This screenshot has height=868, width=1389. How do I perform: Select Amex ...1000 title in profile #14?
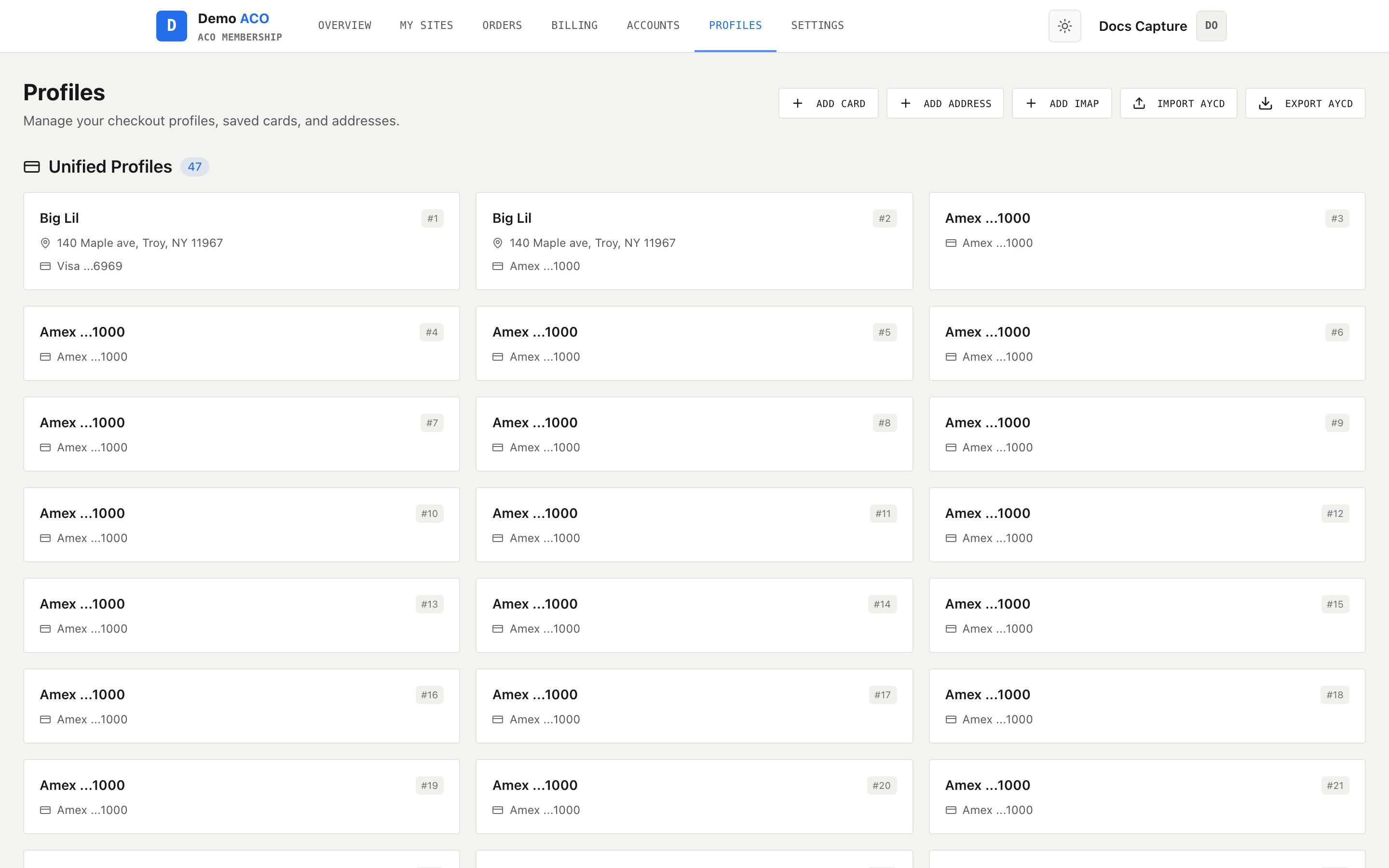(x=535, y=605)
